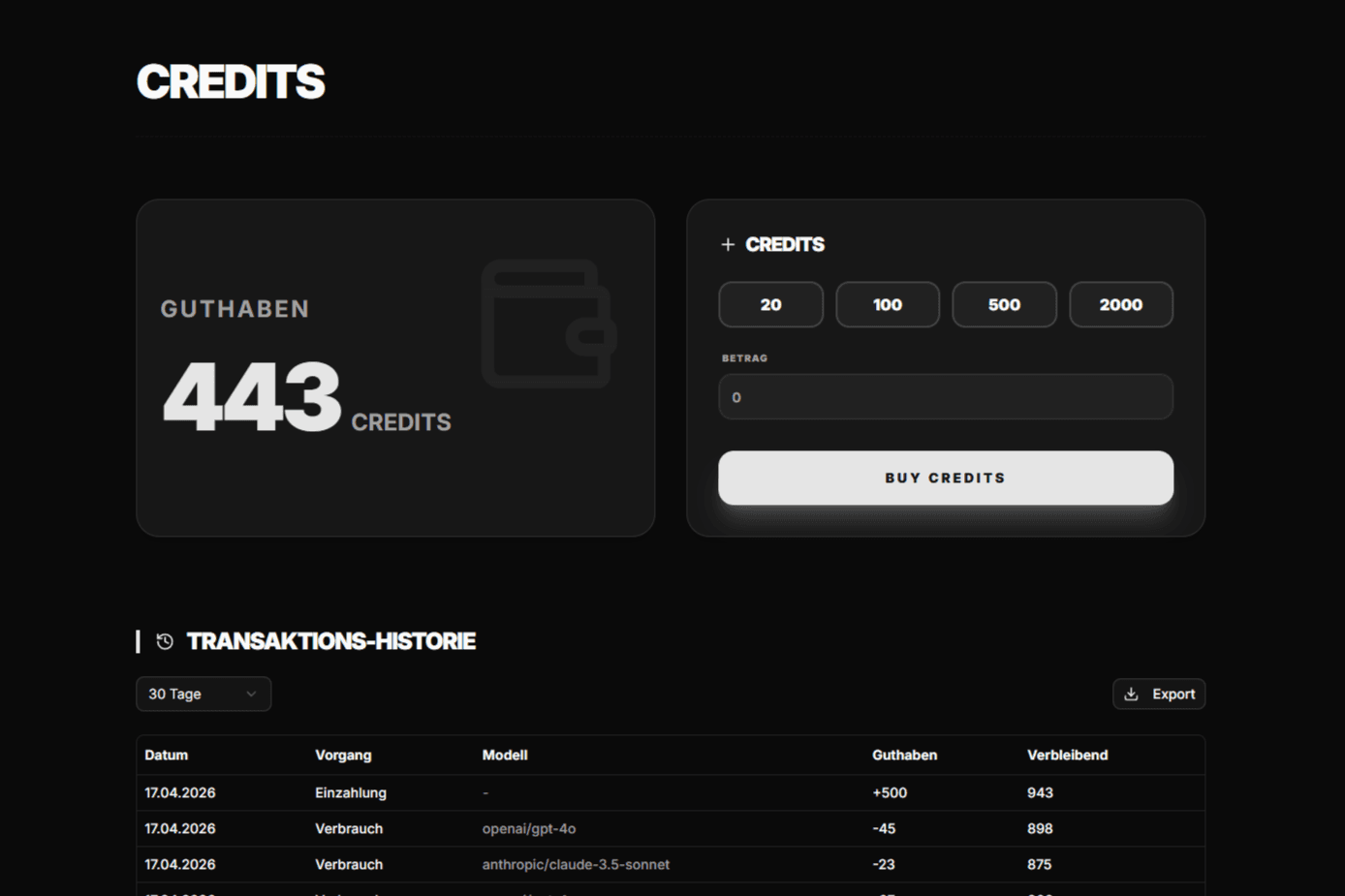Open the 30 Tage period dropdown

(203, 694)
